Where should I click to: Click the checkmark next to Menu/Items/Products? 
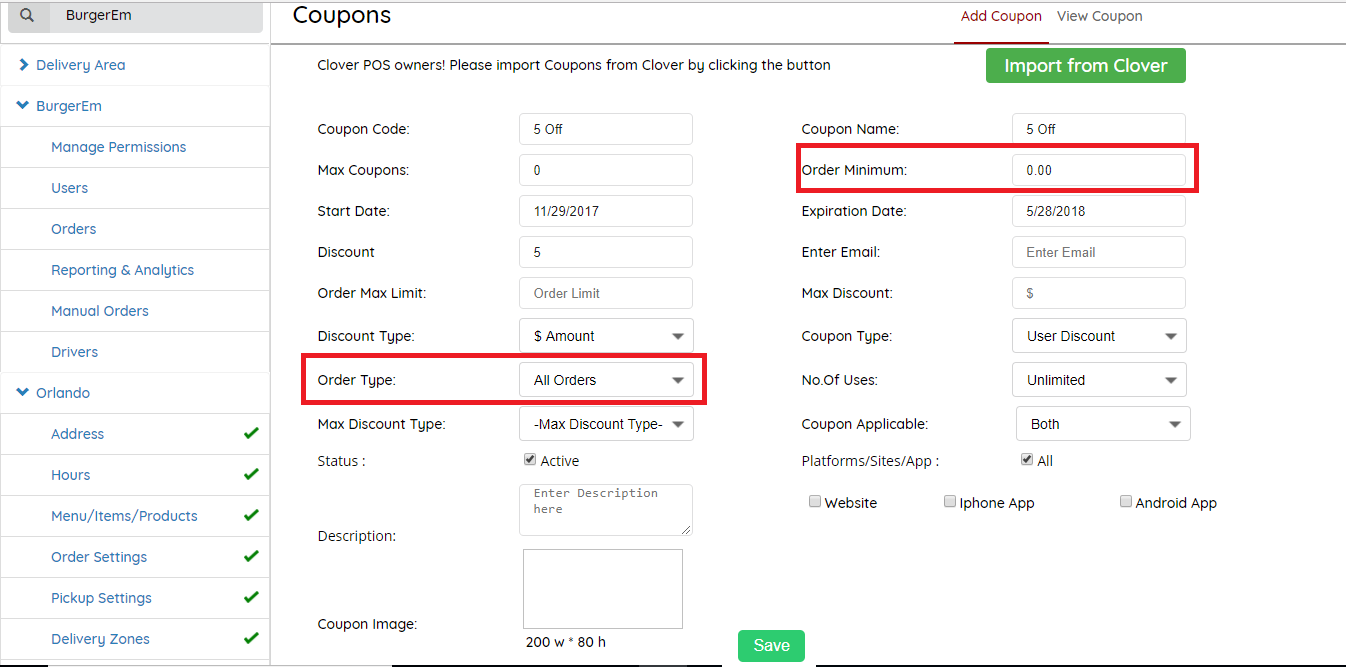click(251, 516)
